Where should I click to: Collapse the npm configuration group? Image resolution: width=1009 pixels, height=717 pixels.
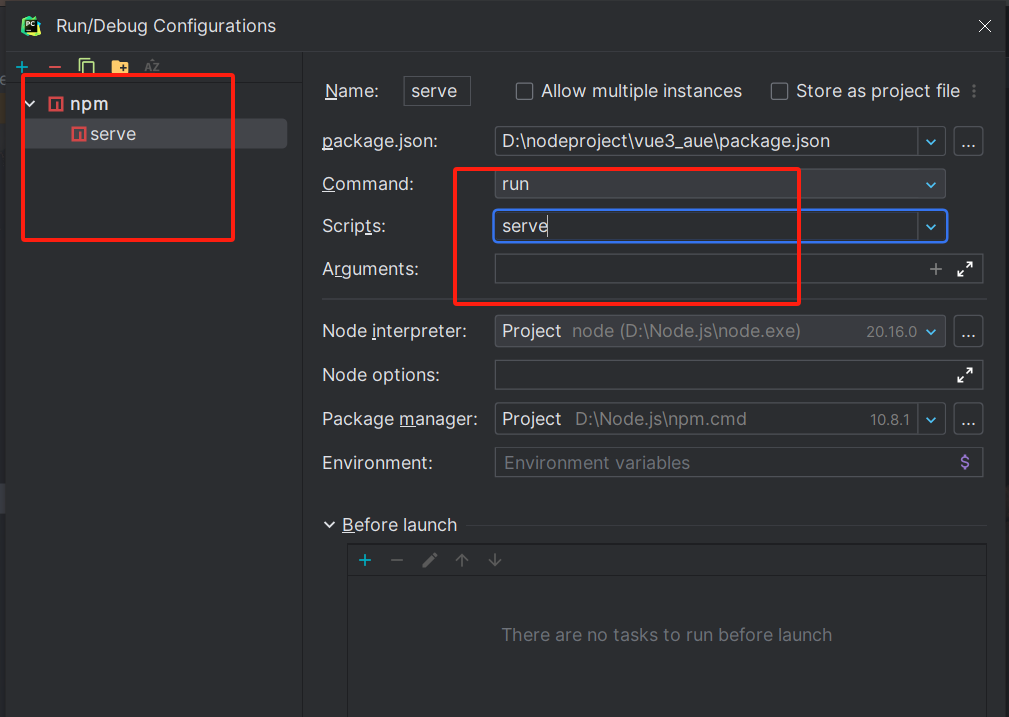click(30, 104)
